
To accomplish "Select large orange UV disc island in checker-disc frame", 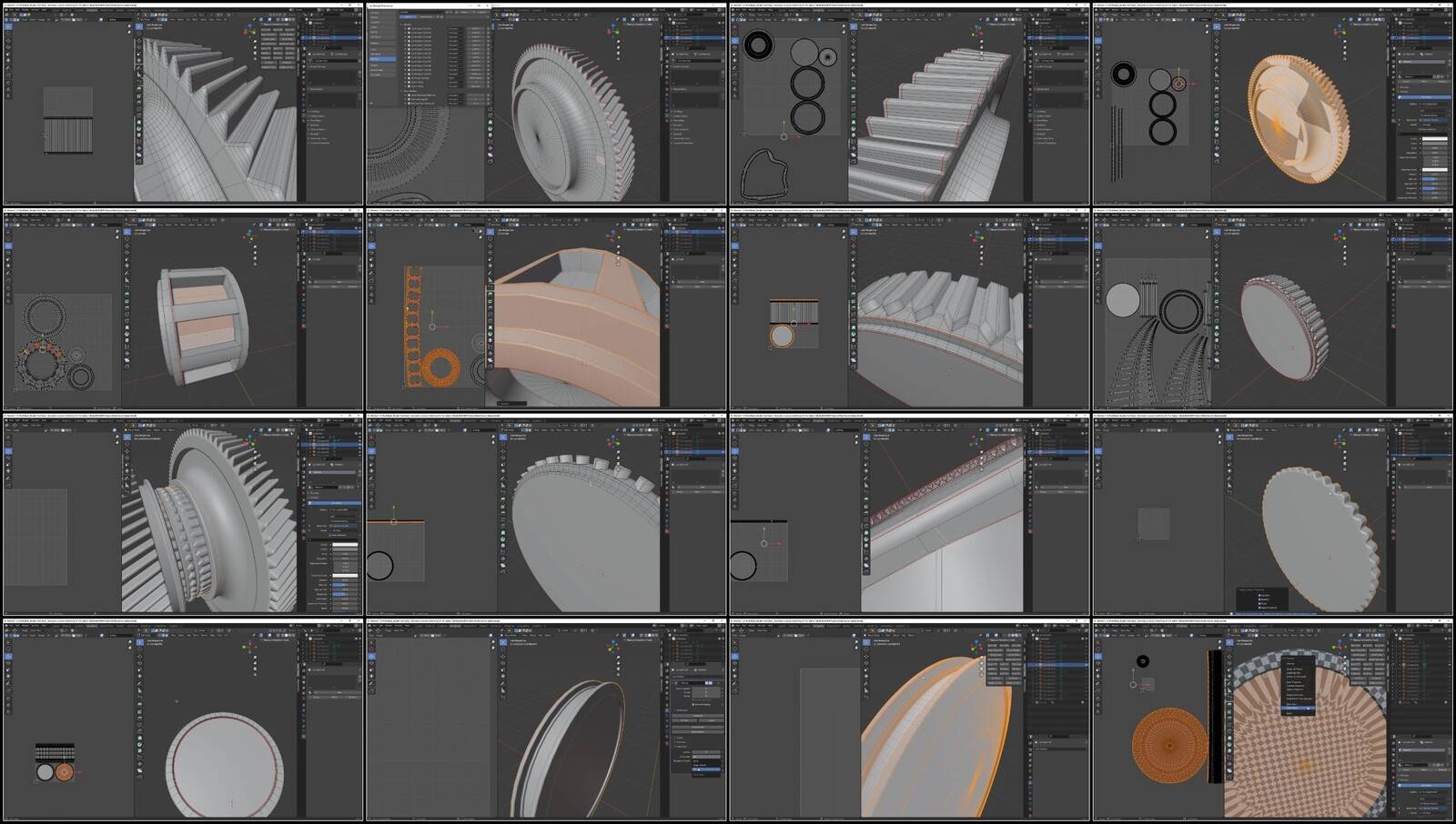I will click(1169, 746).
